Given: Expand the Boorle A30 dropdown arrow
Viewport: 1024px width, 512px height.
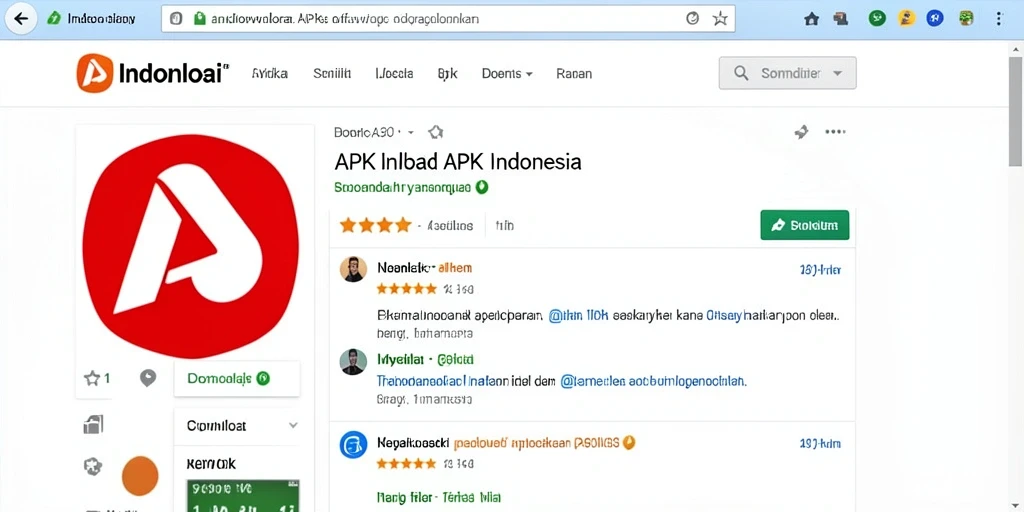Looking at the screenshot, I should click(x=411, y=133).
